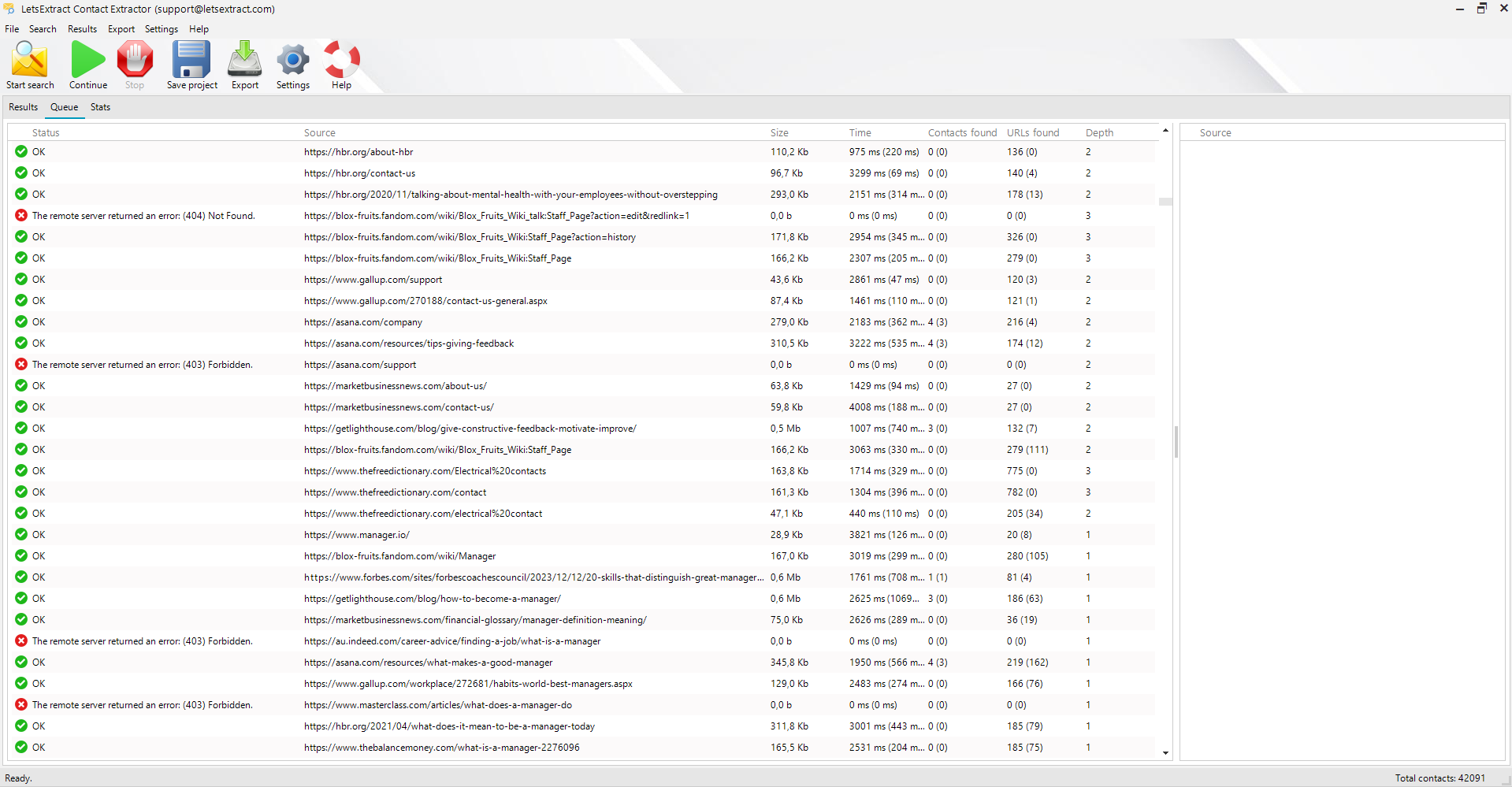Click the Start search icon

pos(29,59)
